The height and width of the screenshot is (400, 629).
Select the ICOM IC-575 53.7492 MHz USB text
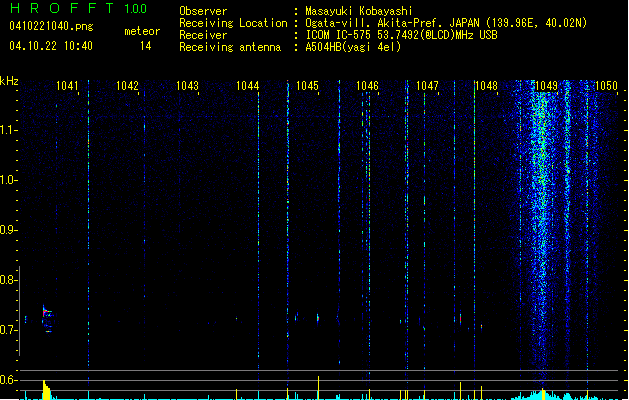click(401, 35)
